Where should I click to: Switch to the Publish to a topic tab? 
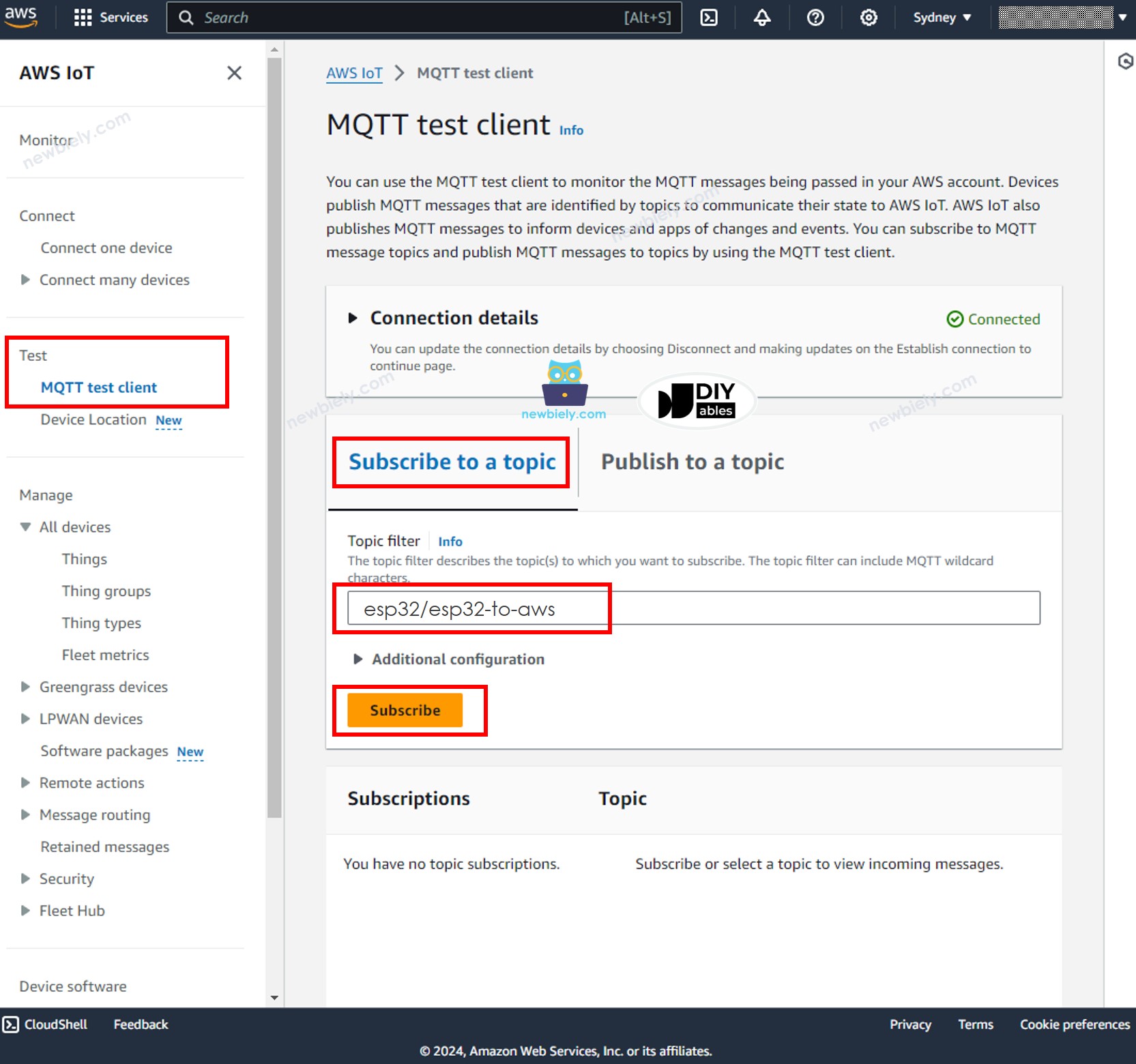tap(692, 461)
